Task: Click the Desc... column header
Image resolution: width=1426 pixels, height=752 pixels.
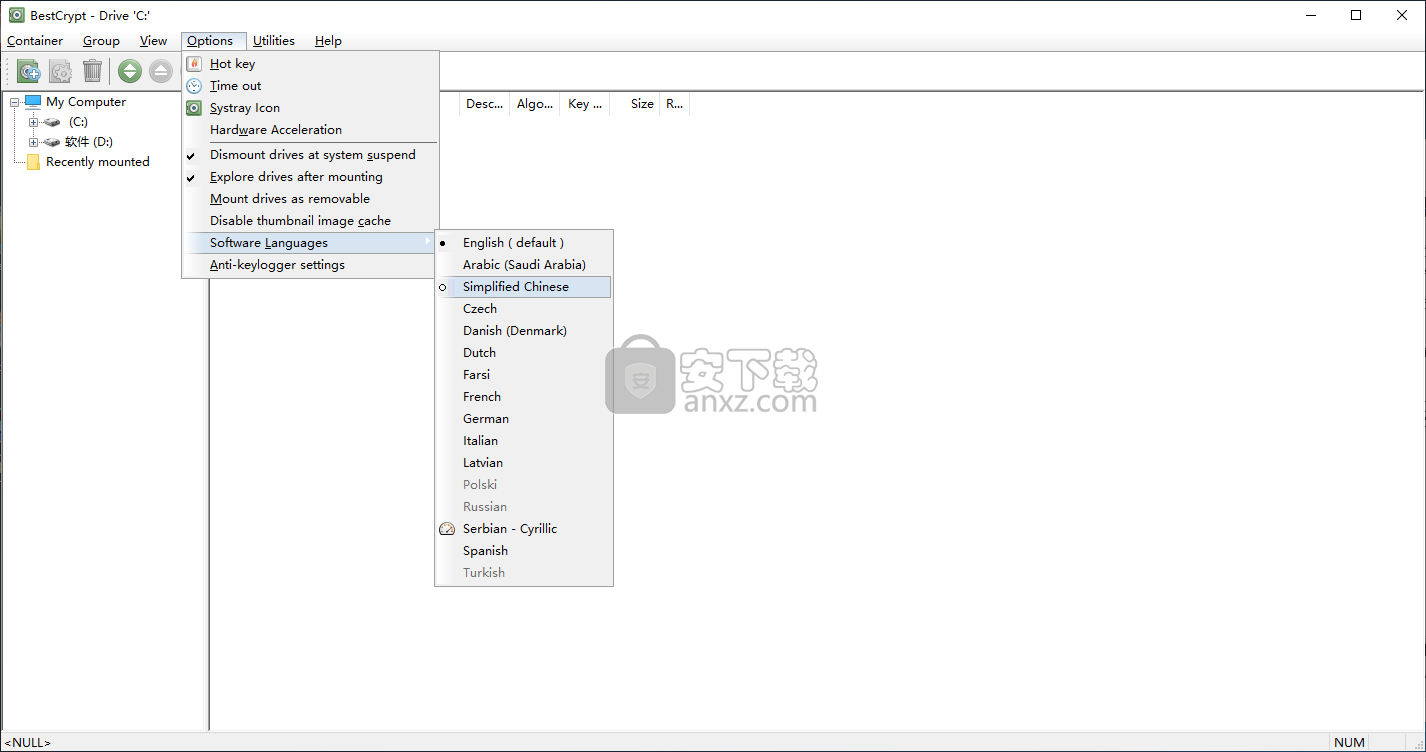Action: click(x=485, y=104)
